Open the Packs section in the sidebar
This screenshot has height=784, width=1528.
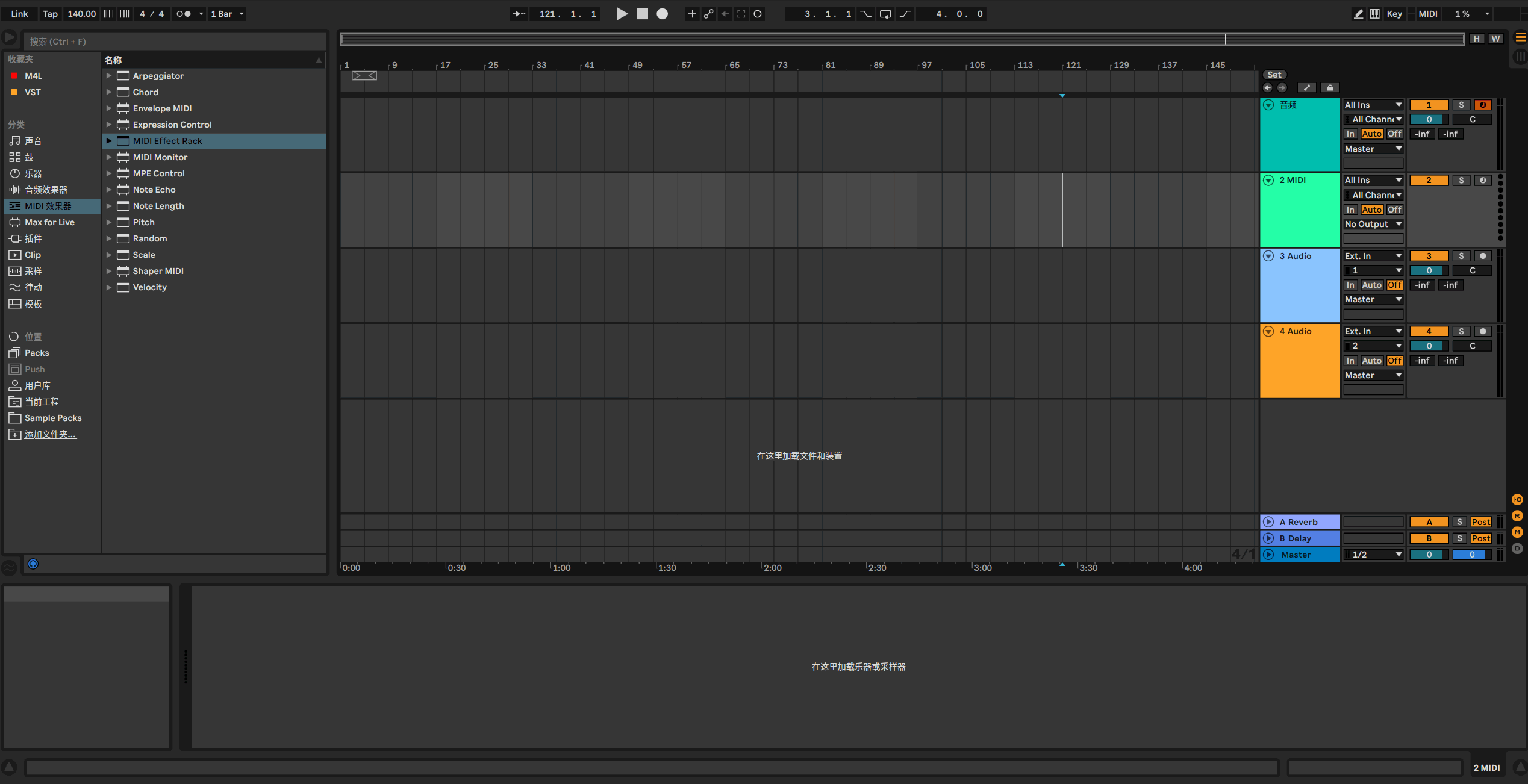35,353
